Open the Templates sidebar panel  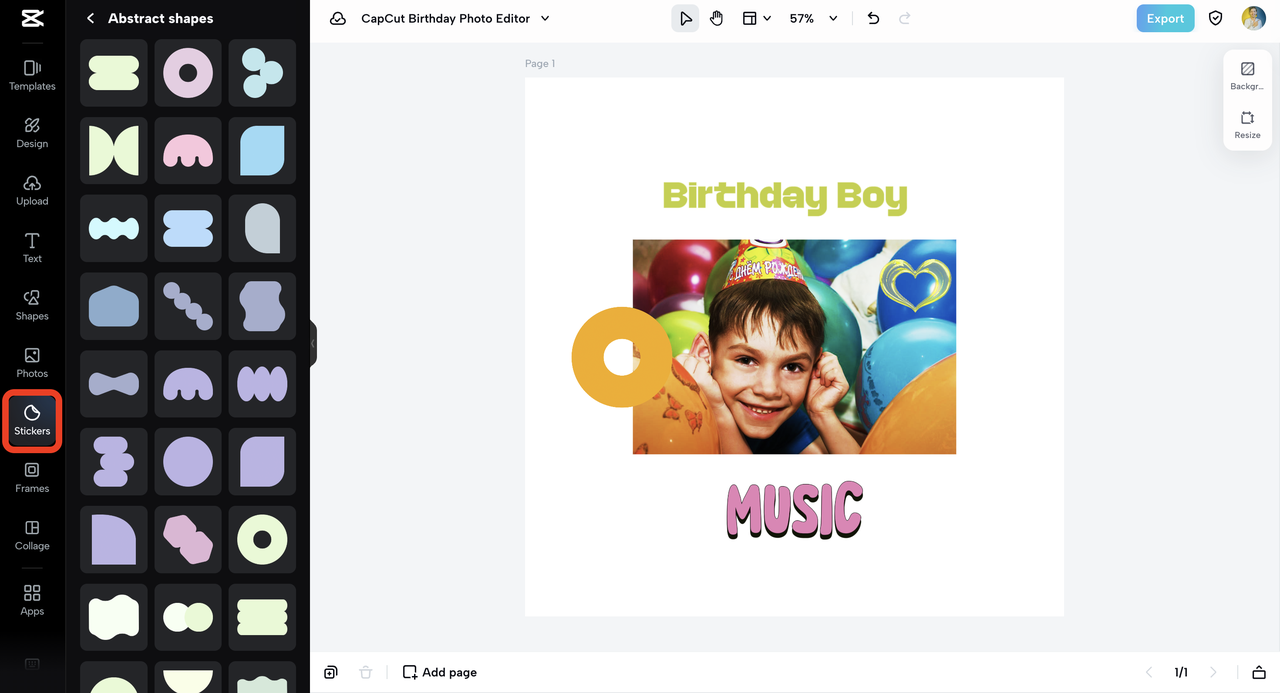click(x=32, y=75)
